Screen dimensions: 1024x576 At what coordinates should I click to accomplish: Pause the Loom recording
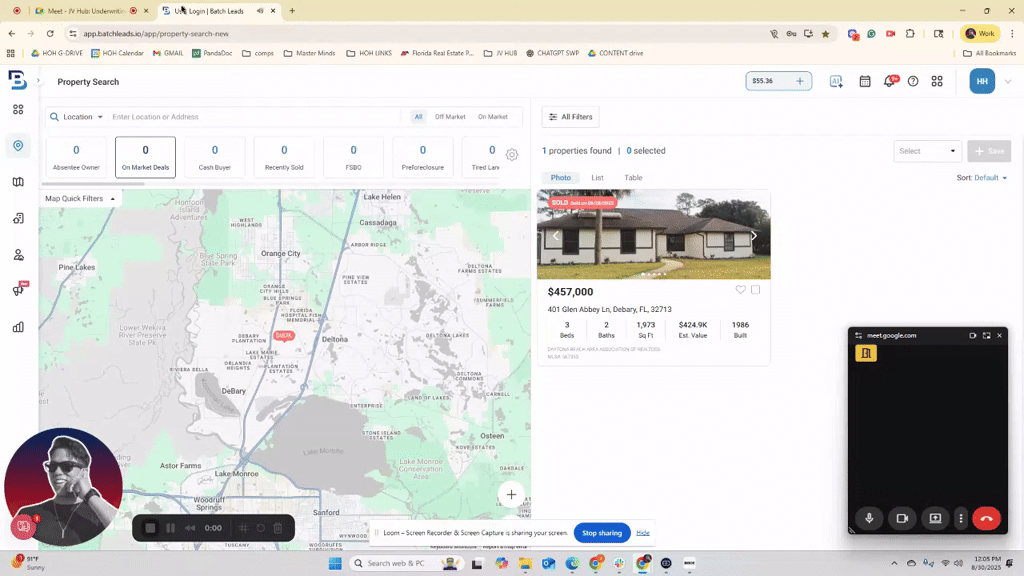(170, 528)
